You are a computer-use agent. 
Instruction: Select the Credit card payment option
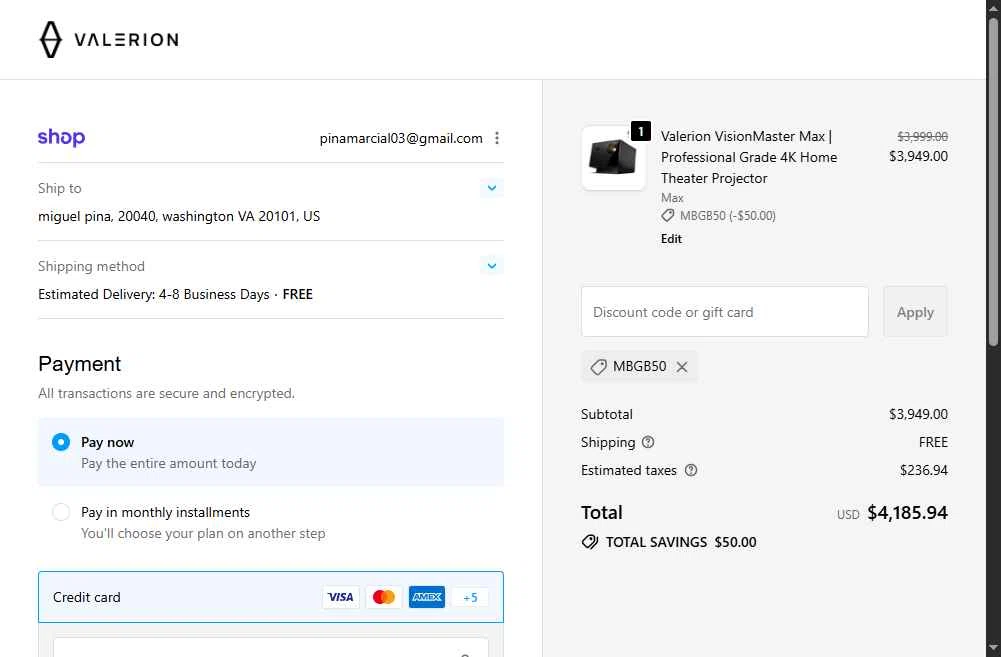click(x=271, y=597)
